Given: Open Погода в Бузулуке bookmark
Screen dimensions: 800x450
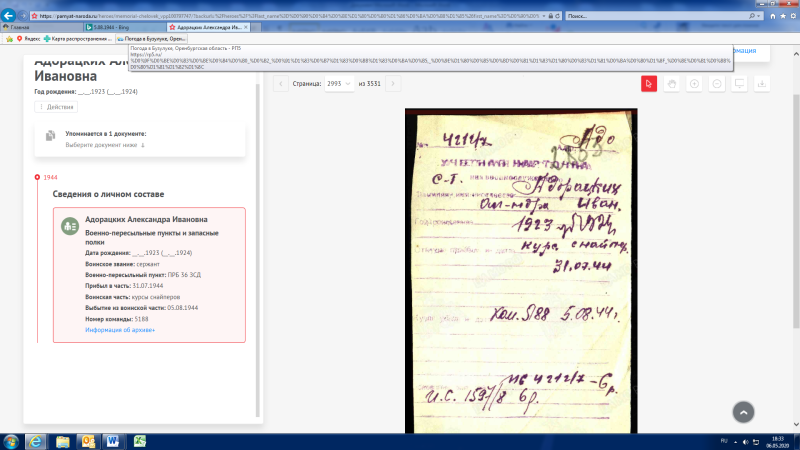Looking at the screenshot, I should [152, 39].
